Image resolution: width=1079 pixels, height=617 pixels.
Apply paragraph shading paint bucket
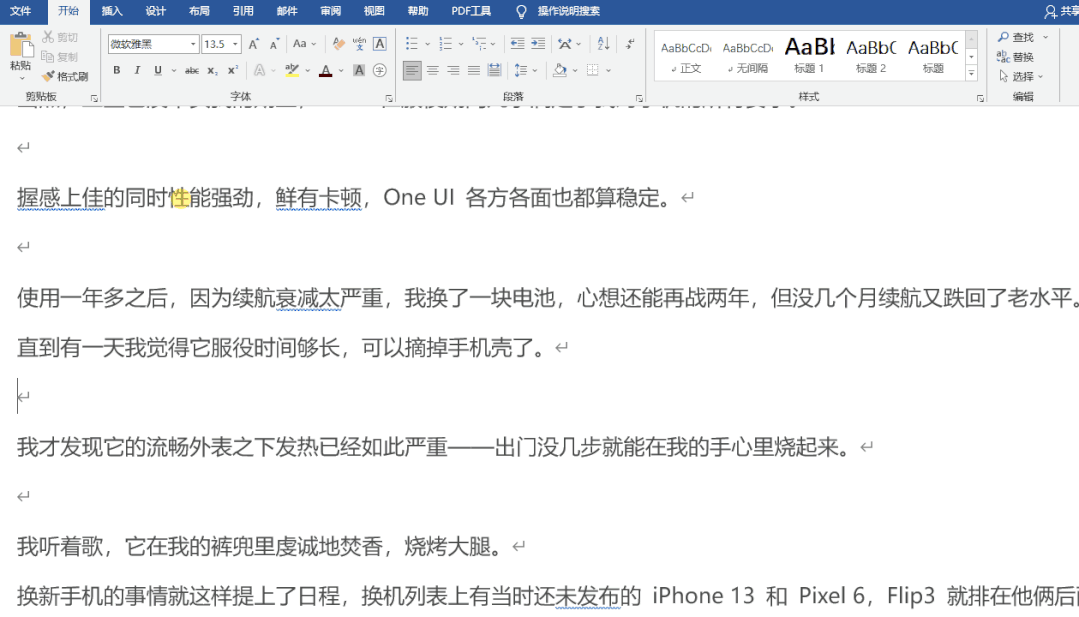point(559,70)
